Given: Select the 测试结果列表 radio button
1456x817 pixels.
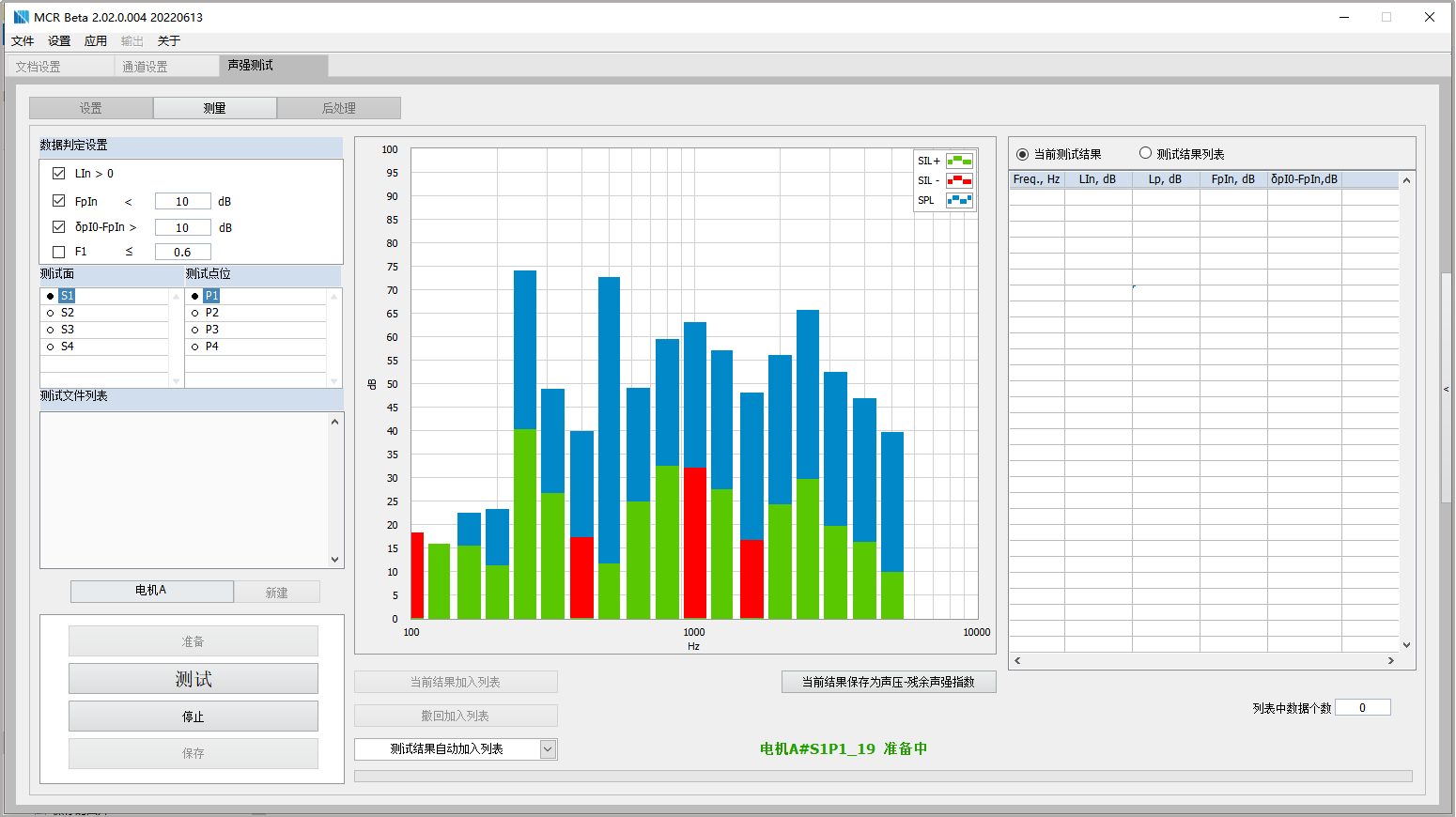Looking at the screenshot, I should pyautogui.click(x=1145, y=153).
